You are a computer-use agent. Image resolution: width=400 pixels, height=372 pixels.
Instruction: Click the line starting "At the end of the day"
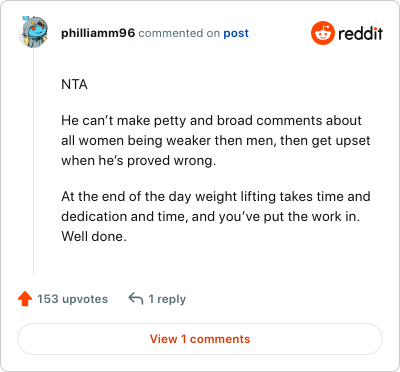(x=216, y=197)
